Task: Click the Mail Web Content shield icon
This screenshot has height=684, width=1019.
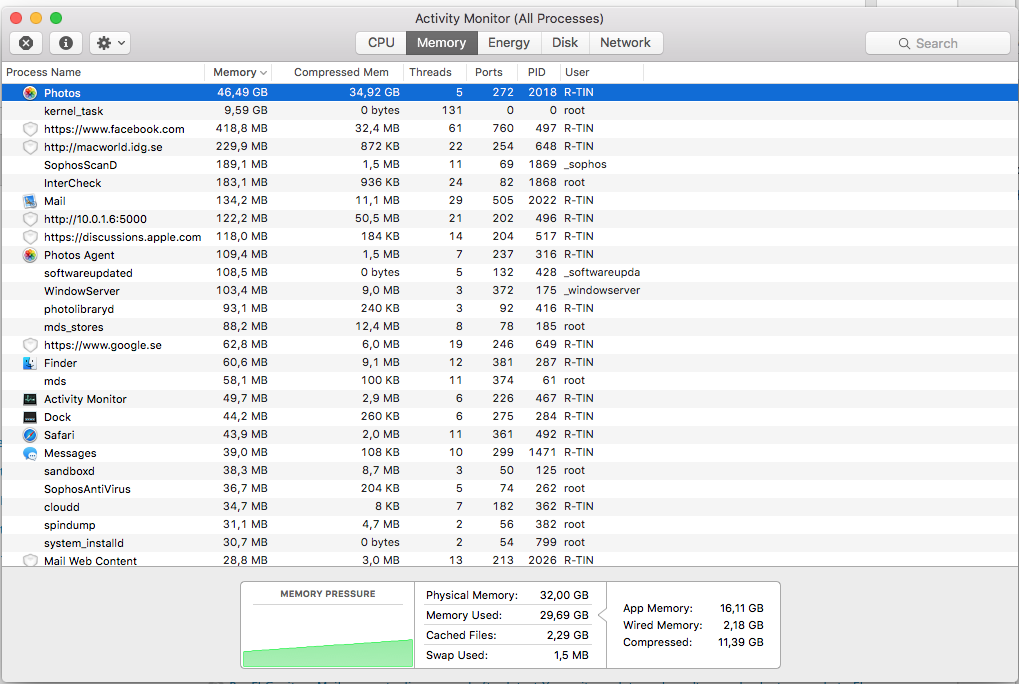Action: [x=30, y=560]
